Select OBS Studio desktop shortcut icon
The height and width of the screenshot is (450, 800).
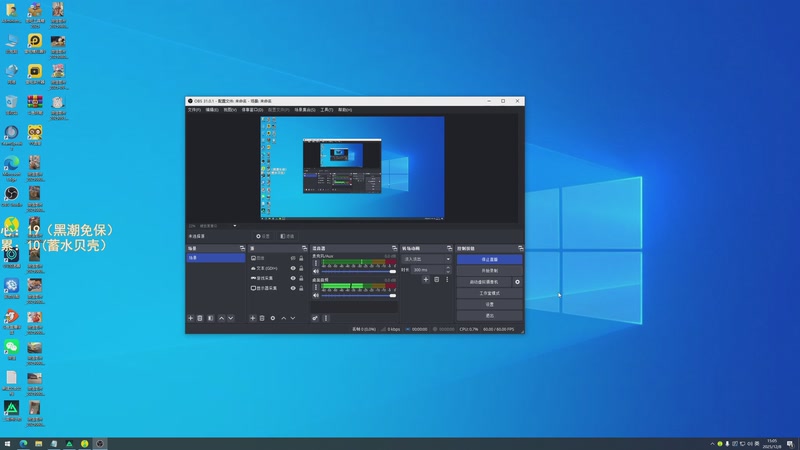[11, 196]
